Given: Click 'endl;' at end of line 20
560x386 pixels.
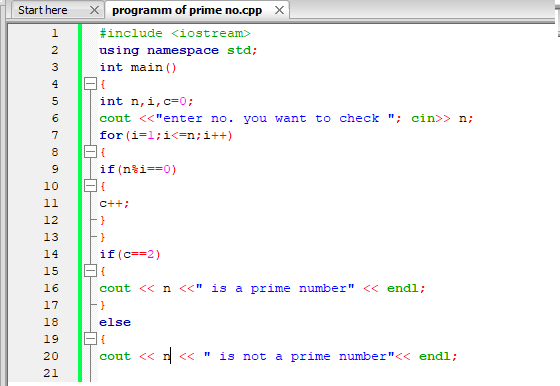Looking at the screenshot, I should point(438,356).
